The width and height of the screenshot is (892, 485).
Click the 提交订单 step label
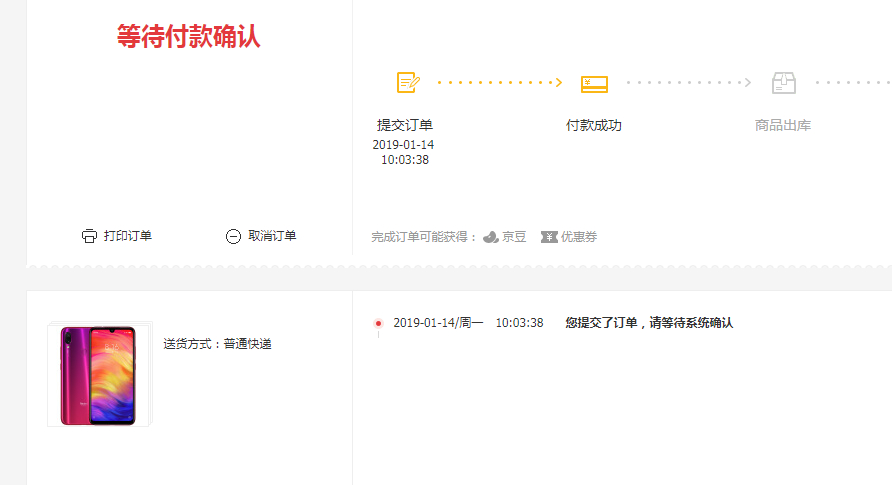point(404,125)
